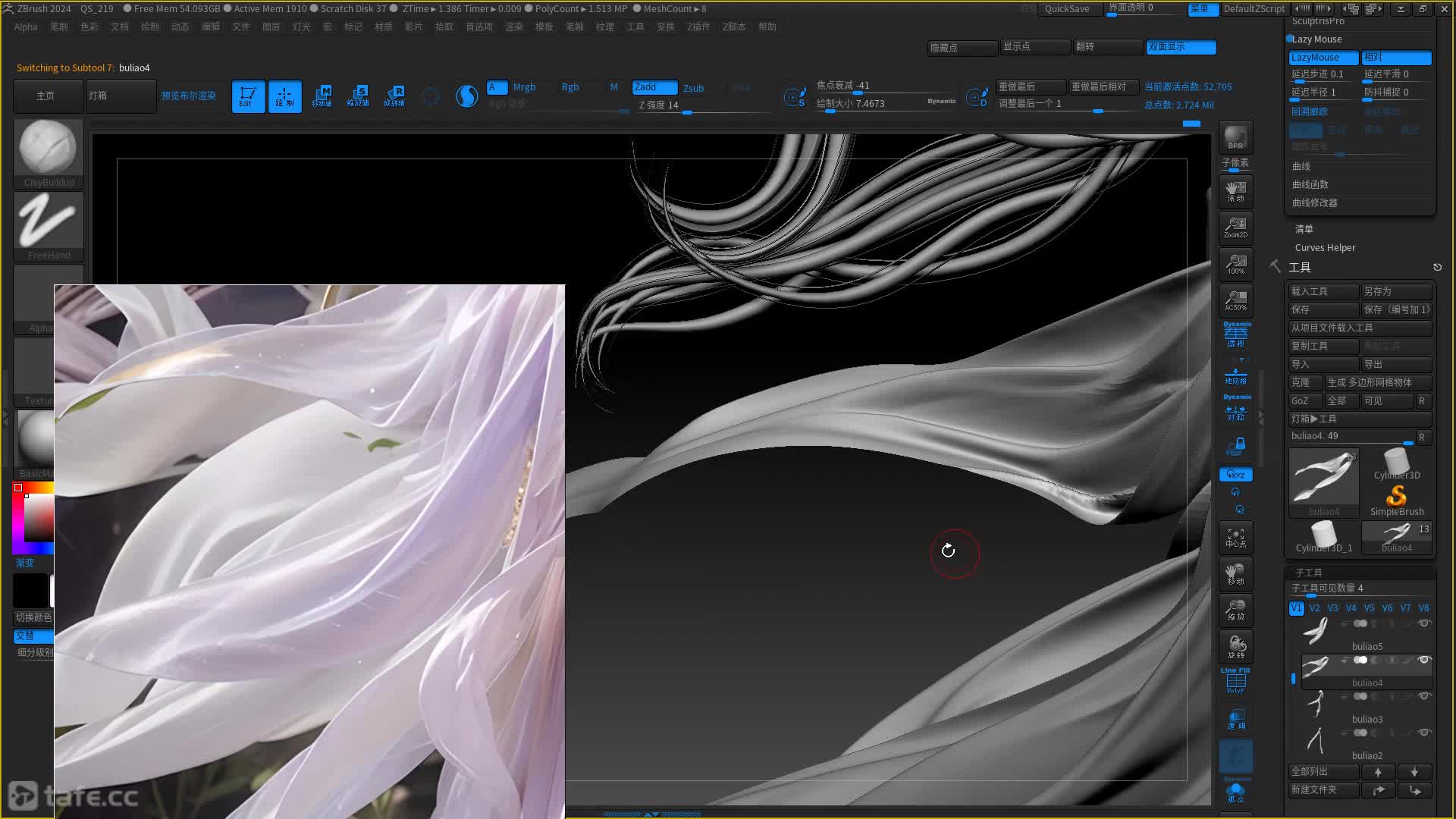Toggle visibility eye of buliao4 subtool
The image size is (1456, 819).
[x=1424, y=660]
